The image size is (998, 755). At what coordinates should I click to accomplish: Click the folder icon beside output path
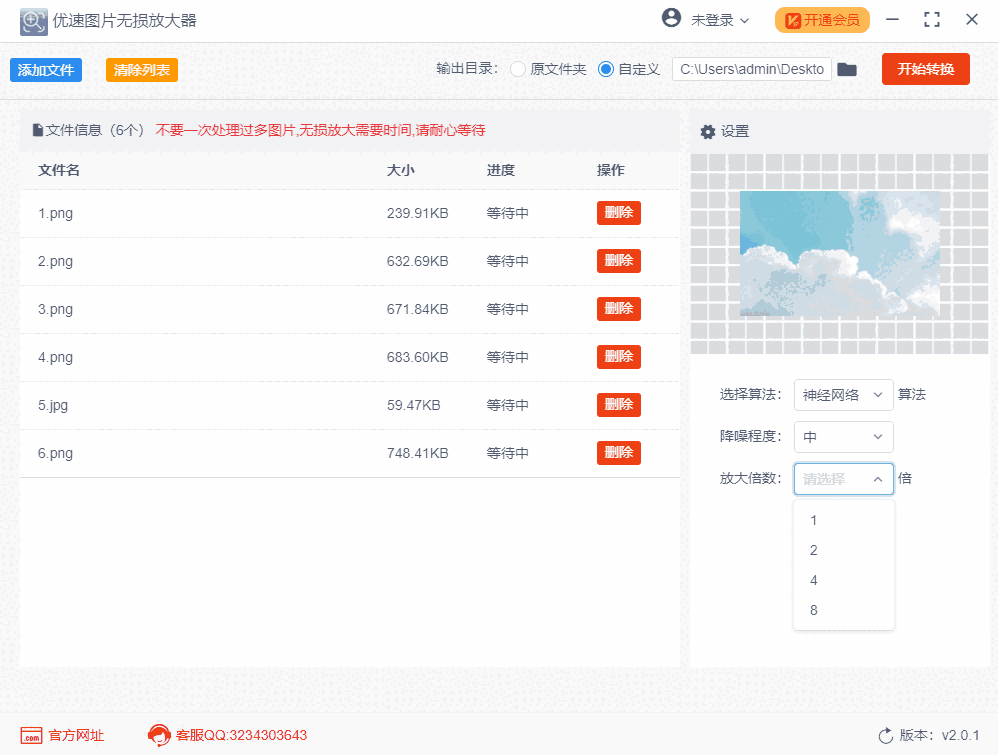pyautogui.click(x=847, y=69)
